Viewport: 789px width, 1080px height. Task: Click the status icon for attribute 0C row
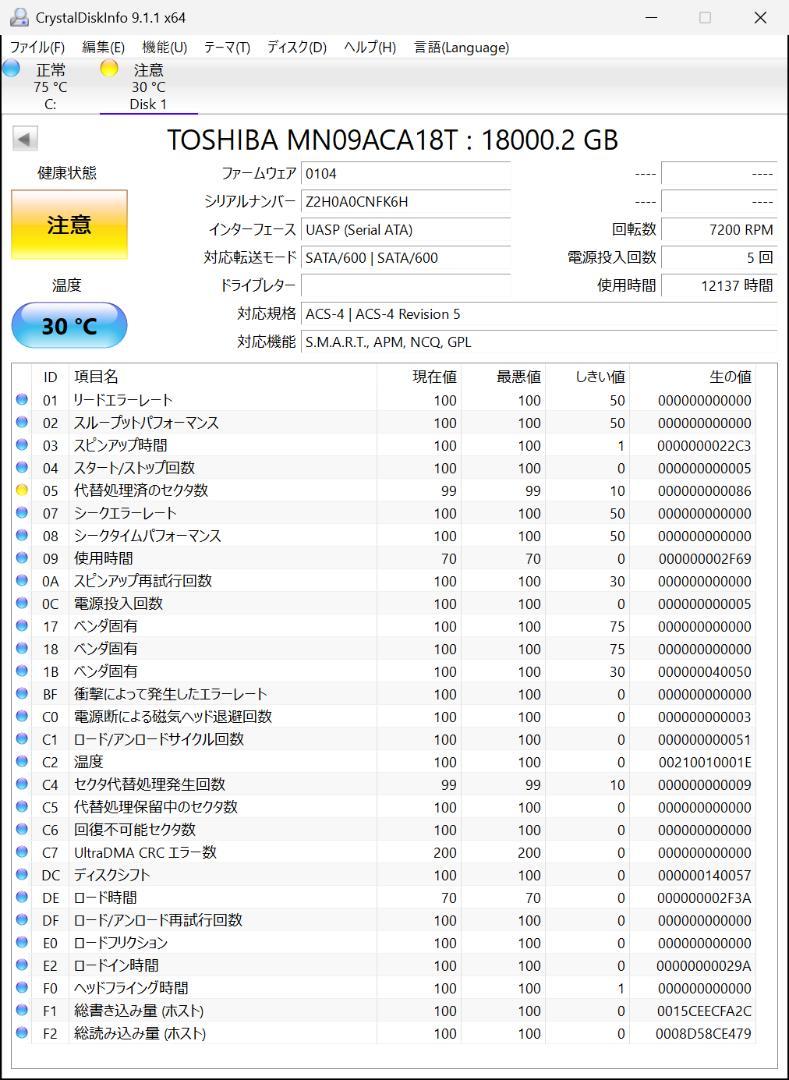(x=22, y=603)
